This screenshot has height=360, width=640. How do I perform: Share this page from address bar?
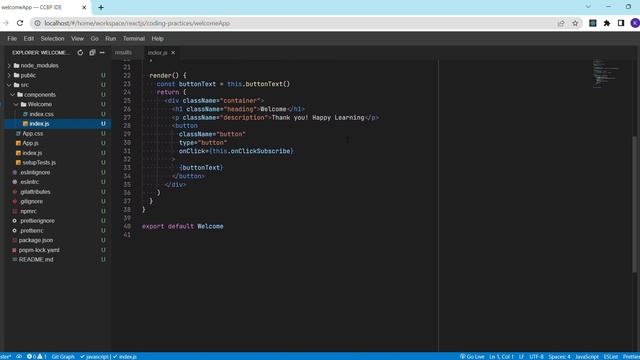561,23
